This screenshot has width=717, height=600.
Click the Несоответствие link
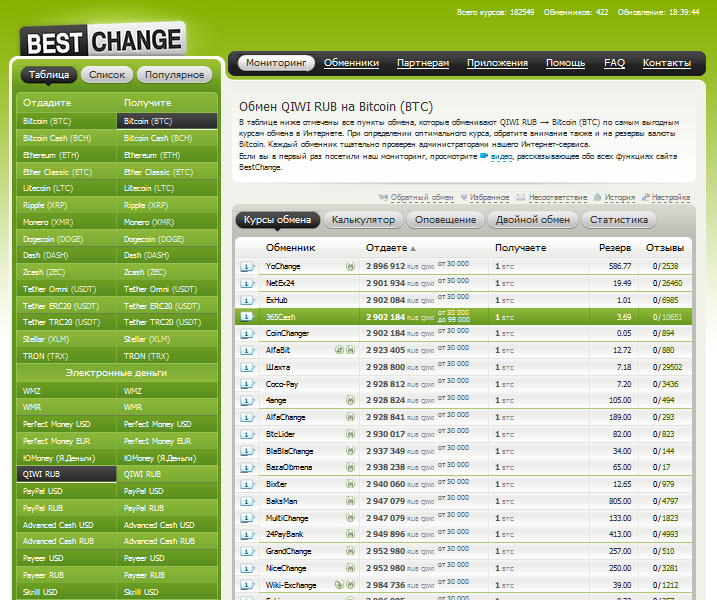pos(558,198)
